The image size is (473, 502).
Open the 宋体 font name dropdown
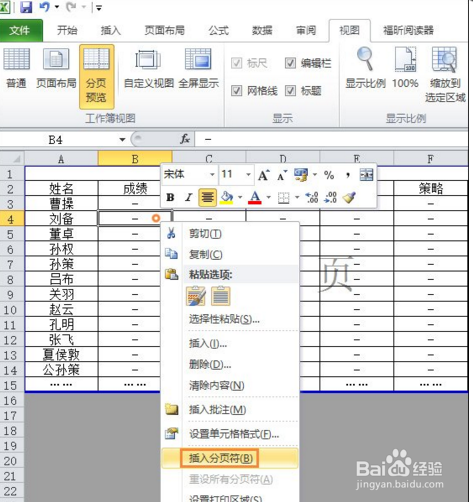[x=212, y=174]
